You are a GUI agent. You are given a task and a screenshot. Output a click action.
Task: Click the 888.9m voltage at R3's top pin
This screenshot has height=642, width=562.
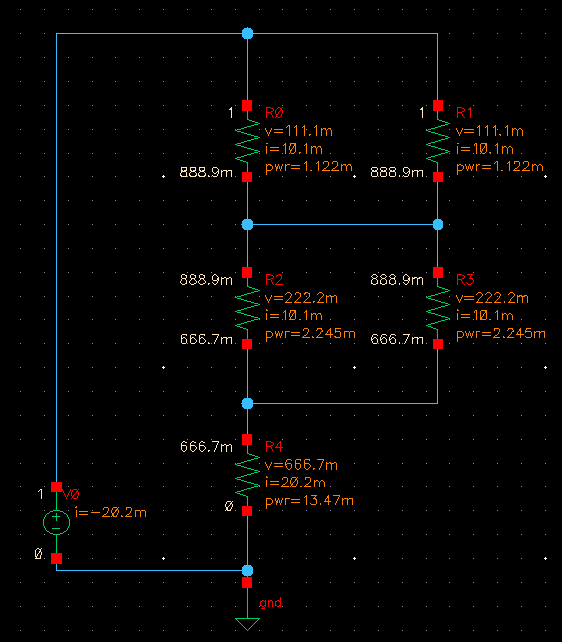coord(397,280)
